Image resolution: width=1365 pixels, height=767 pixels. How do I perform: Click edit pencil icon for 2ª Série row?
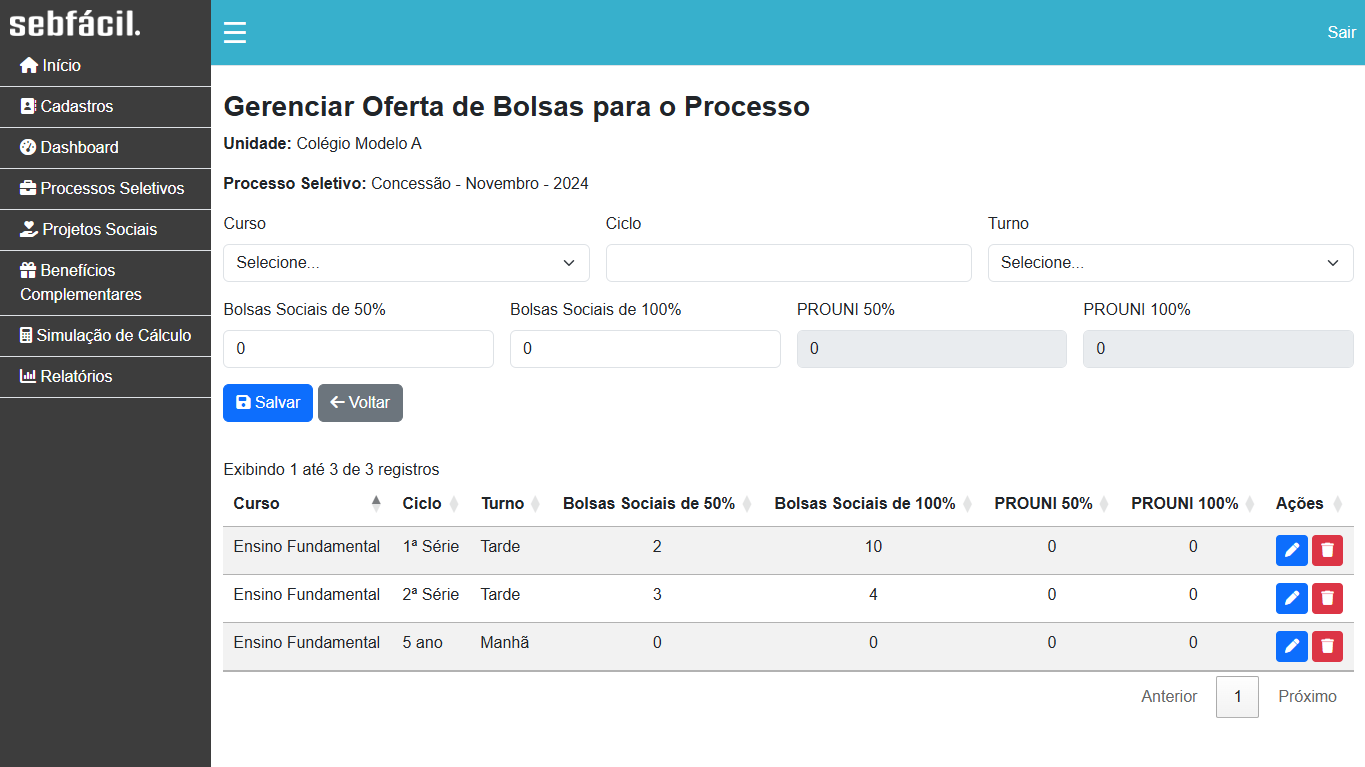pos(1291,598)
